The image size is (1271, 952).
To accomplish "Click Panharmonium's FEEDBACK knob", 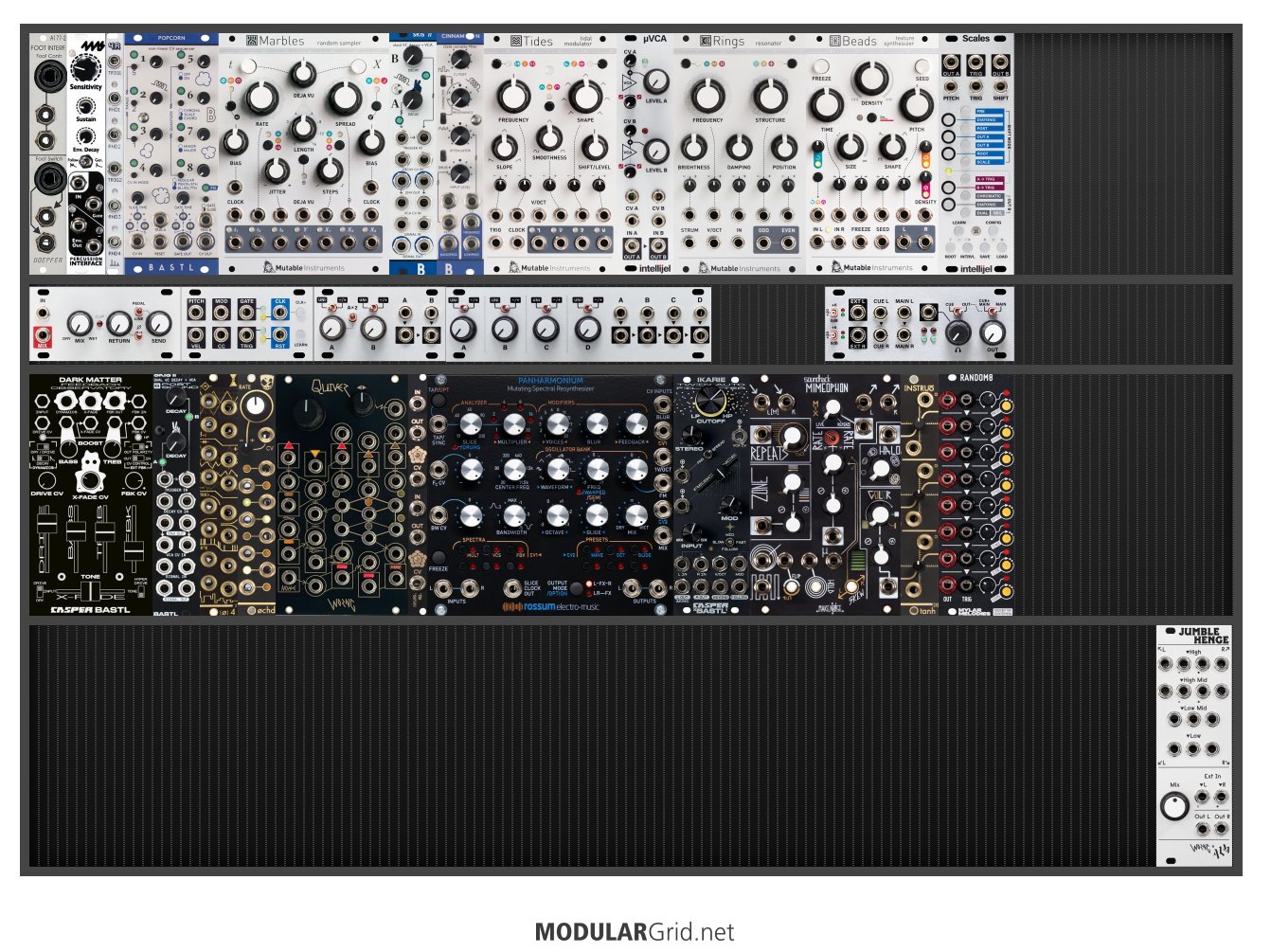I will (x=635, y=423).
